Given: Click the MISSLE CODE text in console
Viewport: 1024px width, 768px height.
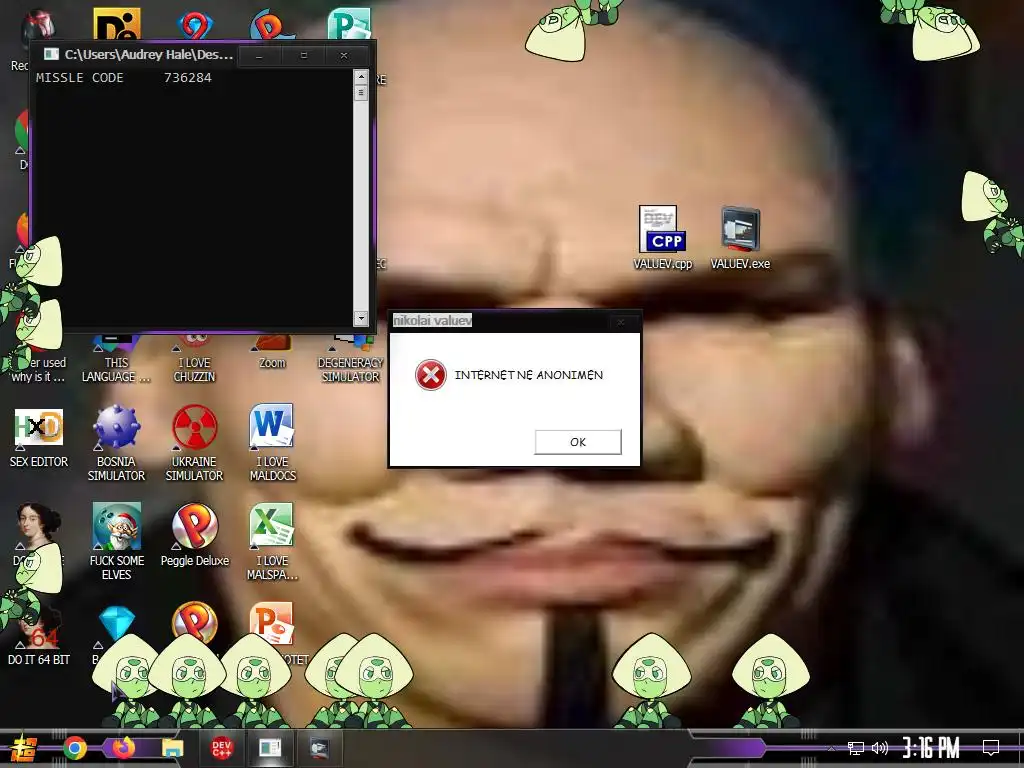Looking at the screenshot, I should tap(80, 78).
